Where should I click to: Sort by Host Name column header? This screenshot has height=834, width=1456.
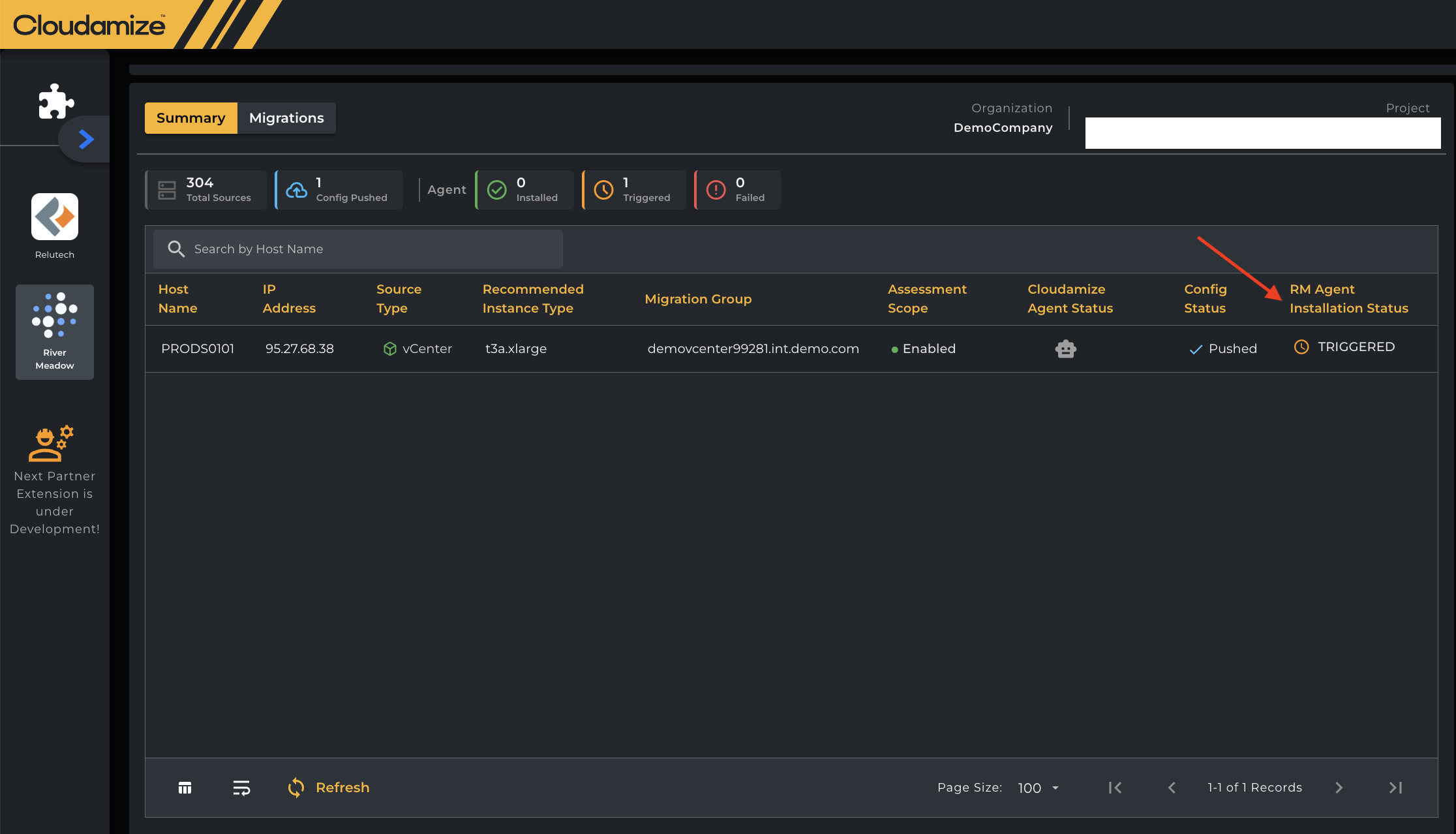178,299
